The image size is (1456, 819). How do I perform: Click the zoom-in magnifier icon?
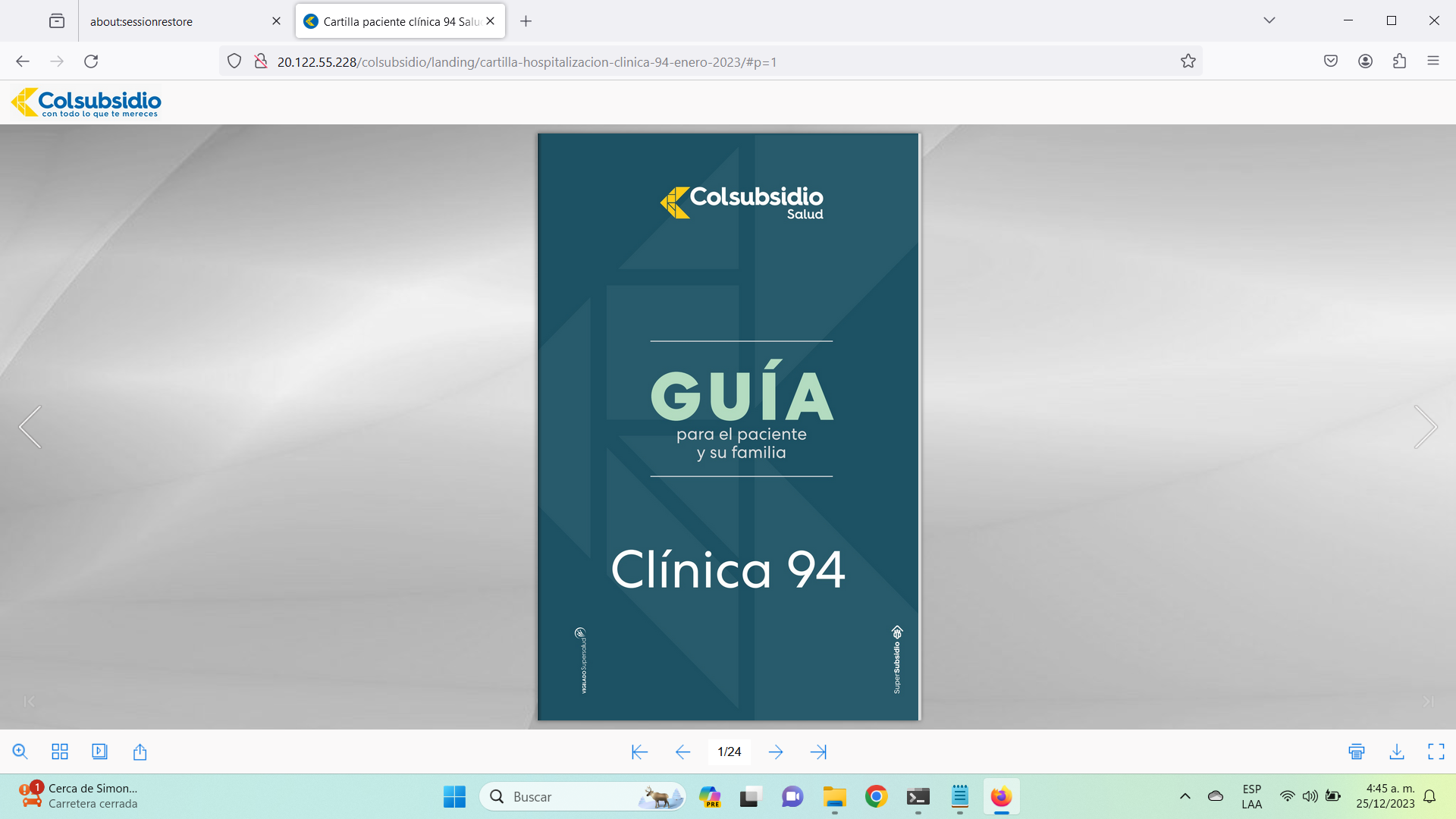(x=20, y=752)
